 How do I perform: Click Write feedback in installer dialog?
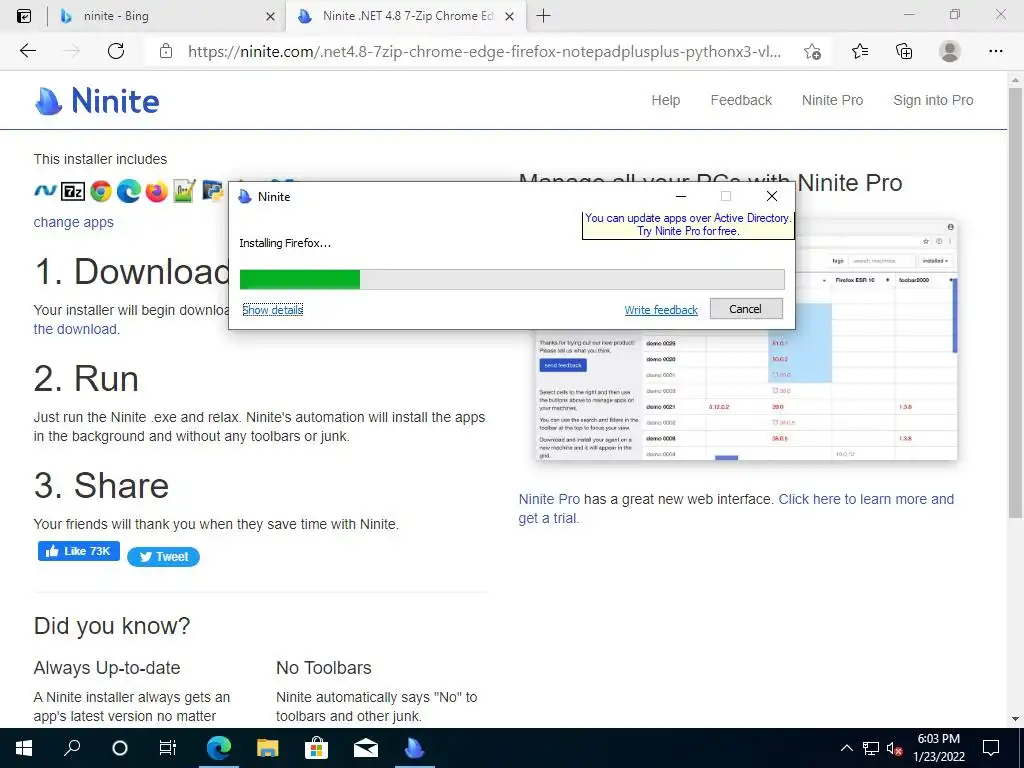pos(661,310)
